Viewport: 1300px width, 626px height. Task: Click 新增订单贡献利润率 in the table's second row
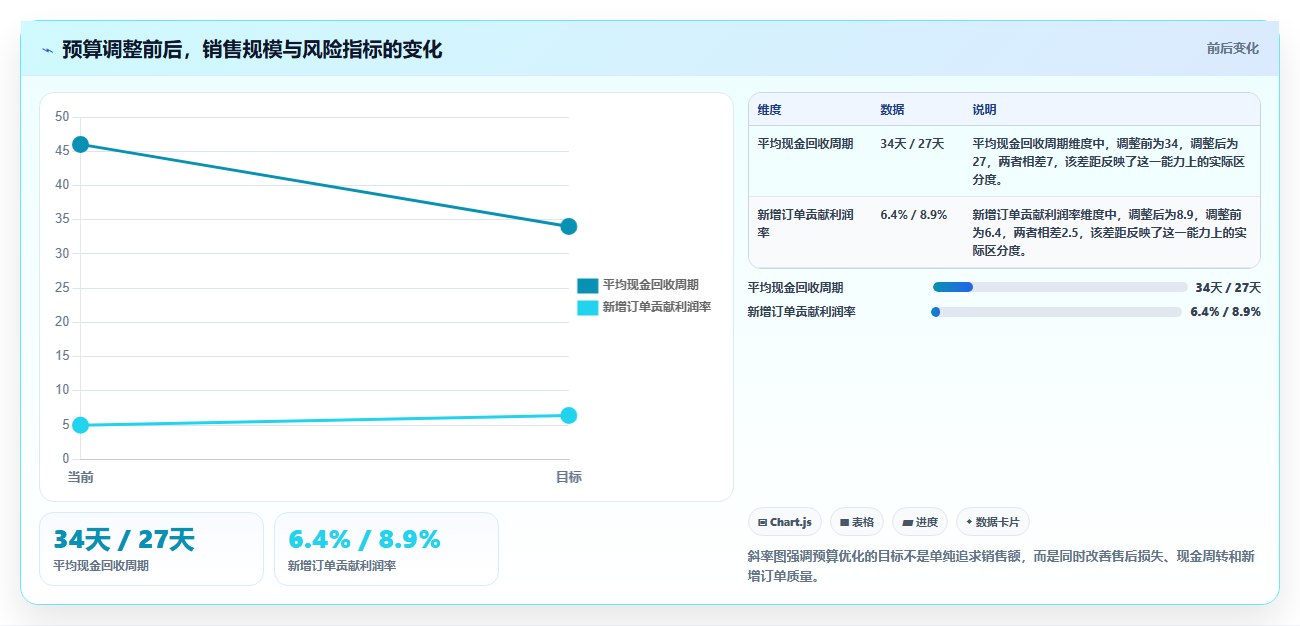[806, 223]
